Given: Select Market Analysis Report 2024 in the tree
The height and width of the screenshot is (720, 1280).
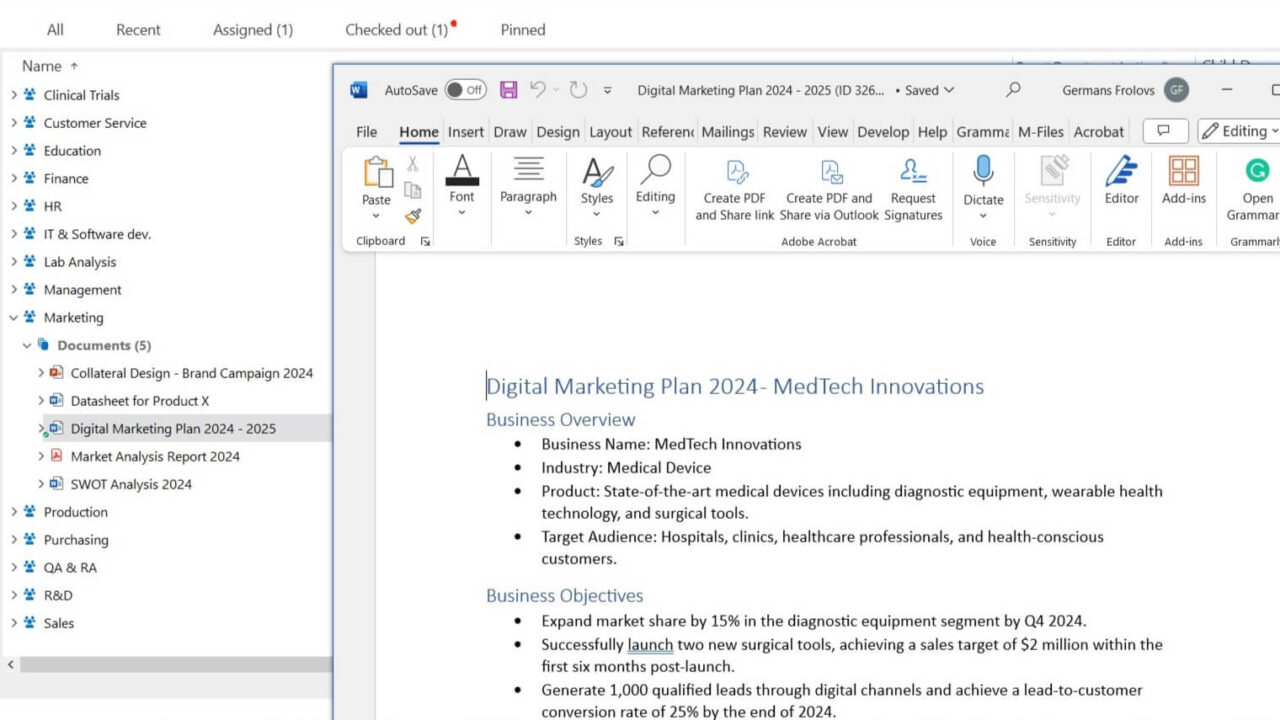Looking at the screenshot, I should click(155, 457).
